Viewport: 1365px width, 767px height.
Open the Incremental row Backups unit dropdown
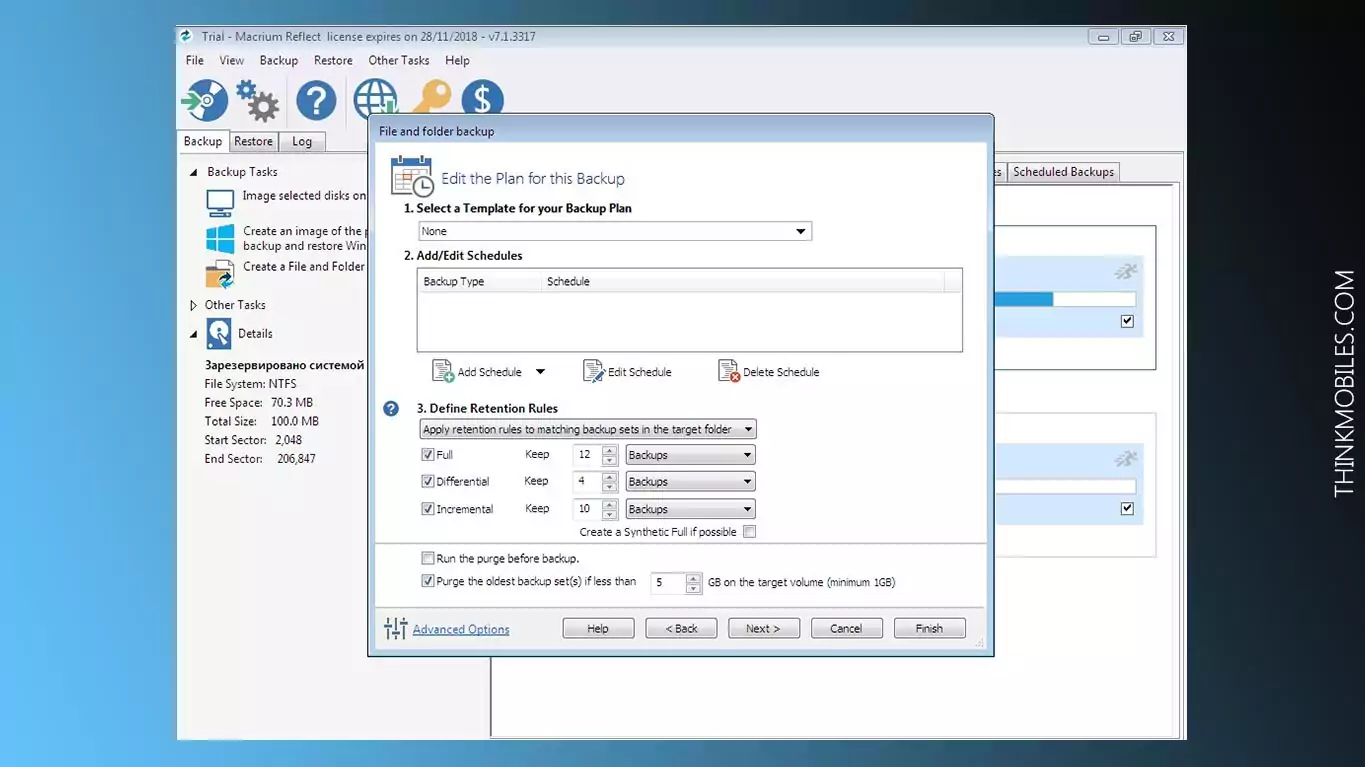coord(690,509)
